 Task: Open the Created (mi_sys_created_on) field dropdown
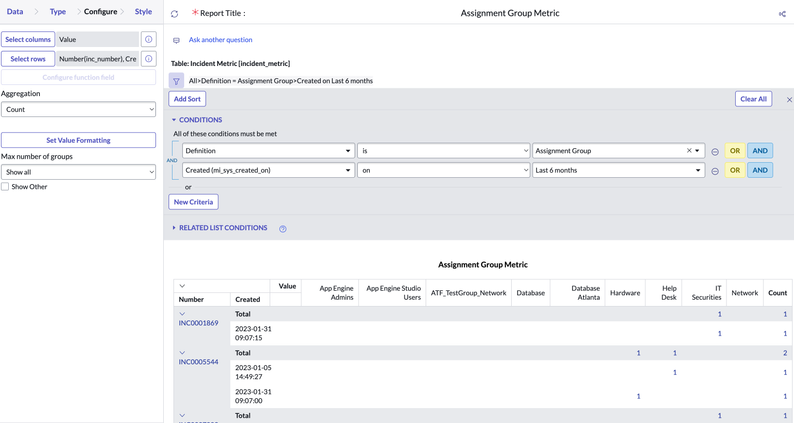tap(268, 170)
